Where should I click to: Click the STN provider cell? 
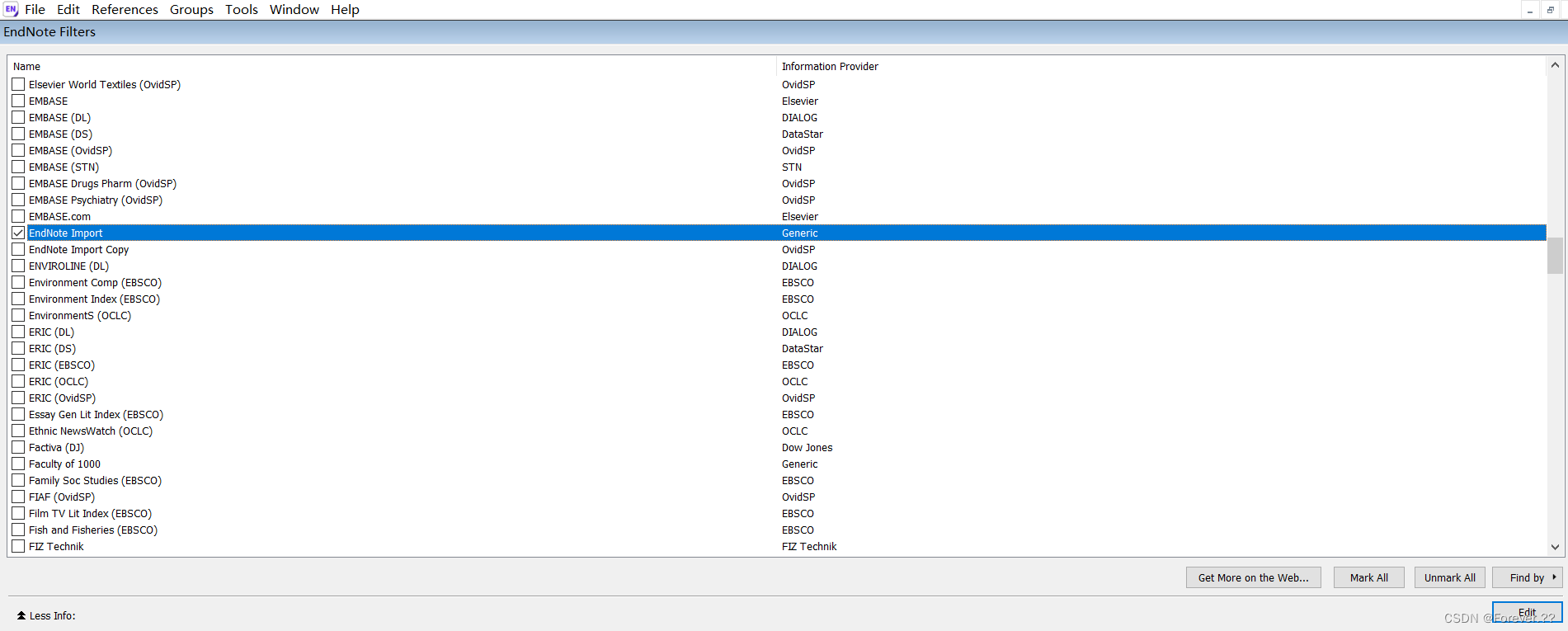(x=791, y=167)
